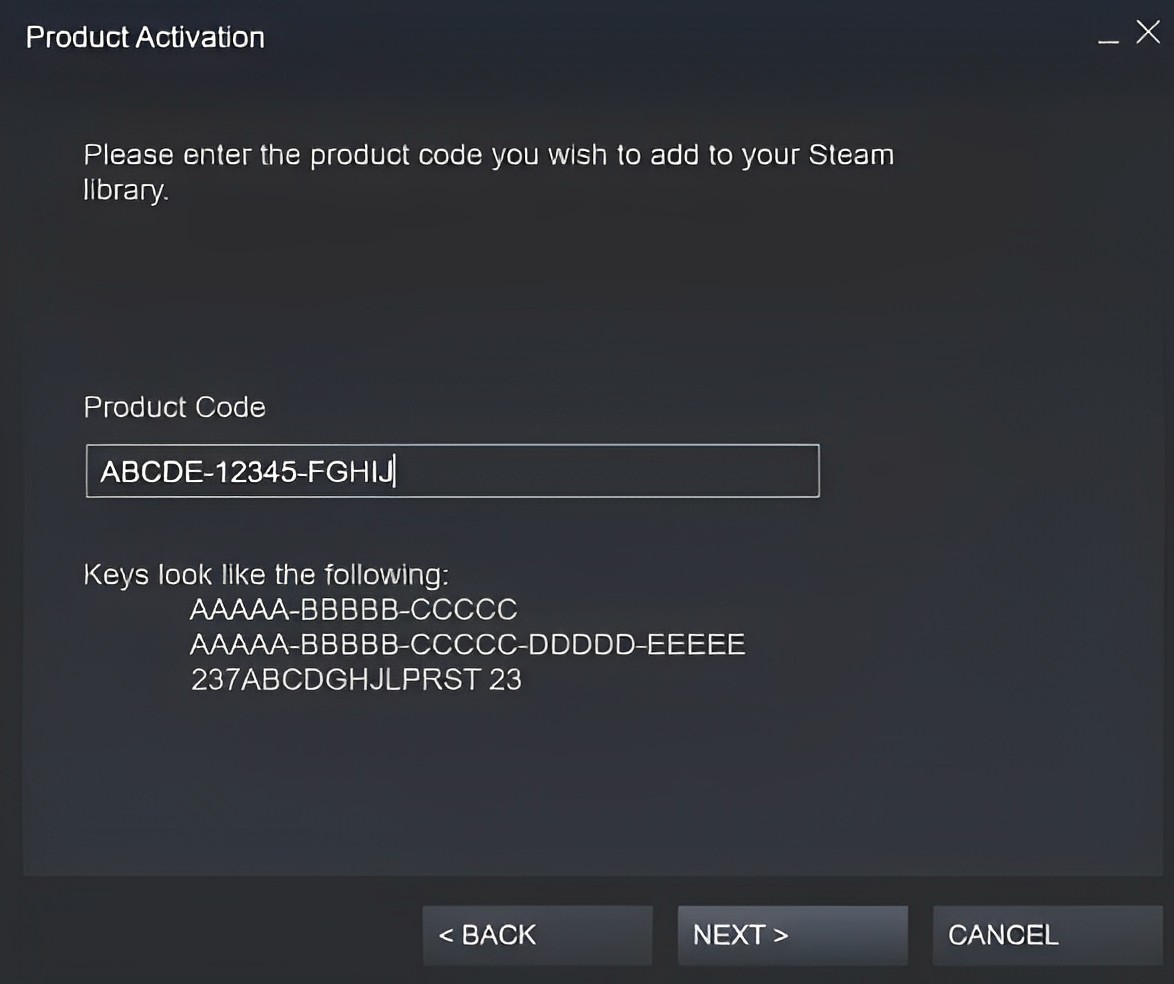Click the FGHIJ segment of entered code
This screenshot has width=1174, height=984.
[x=350, y=472]
